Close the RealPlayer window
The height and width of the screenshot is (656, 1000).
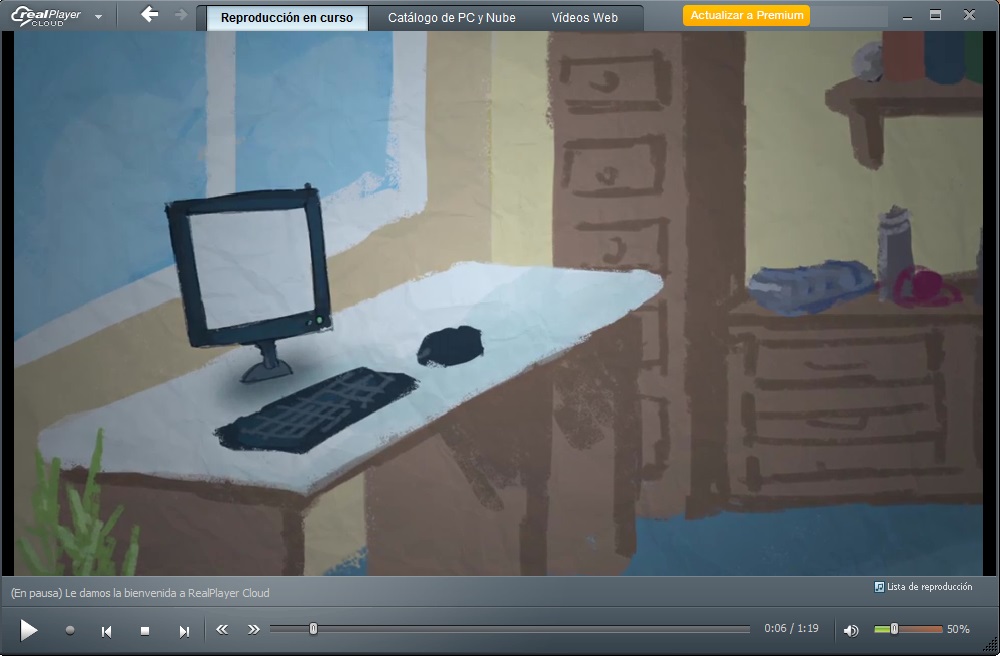pos(969,15)
